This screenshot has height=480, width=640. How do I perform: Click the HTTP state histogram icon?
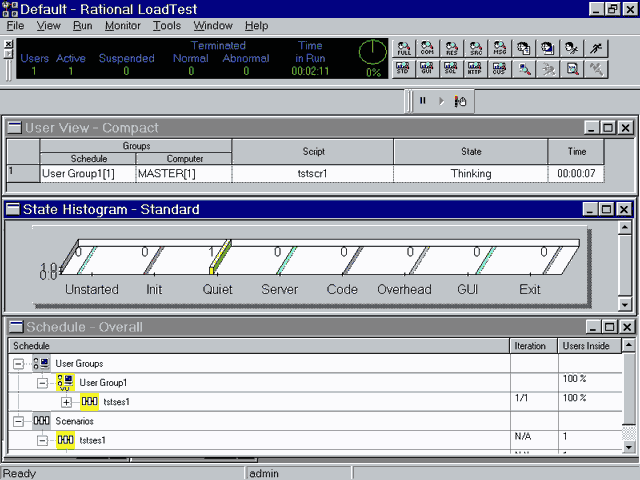475,69
